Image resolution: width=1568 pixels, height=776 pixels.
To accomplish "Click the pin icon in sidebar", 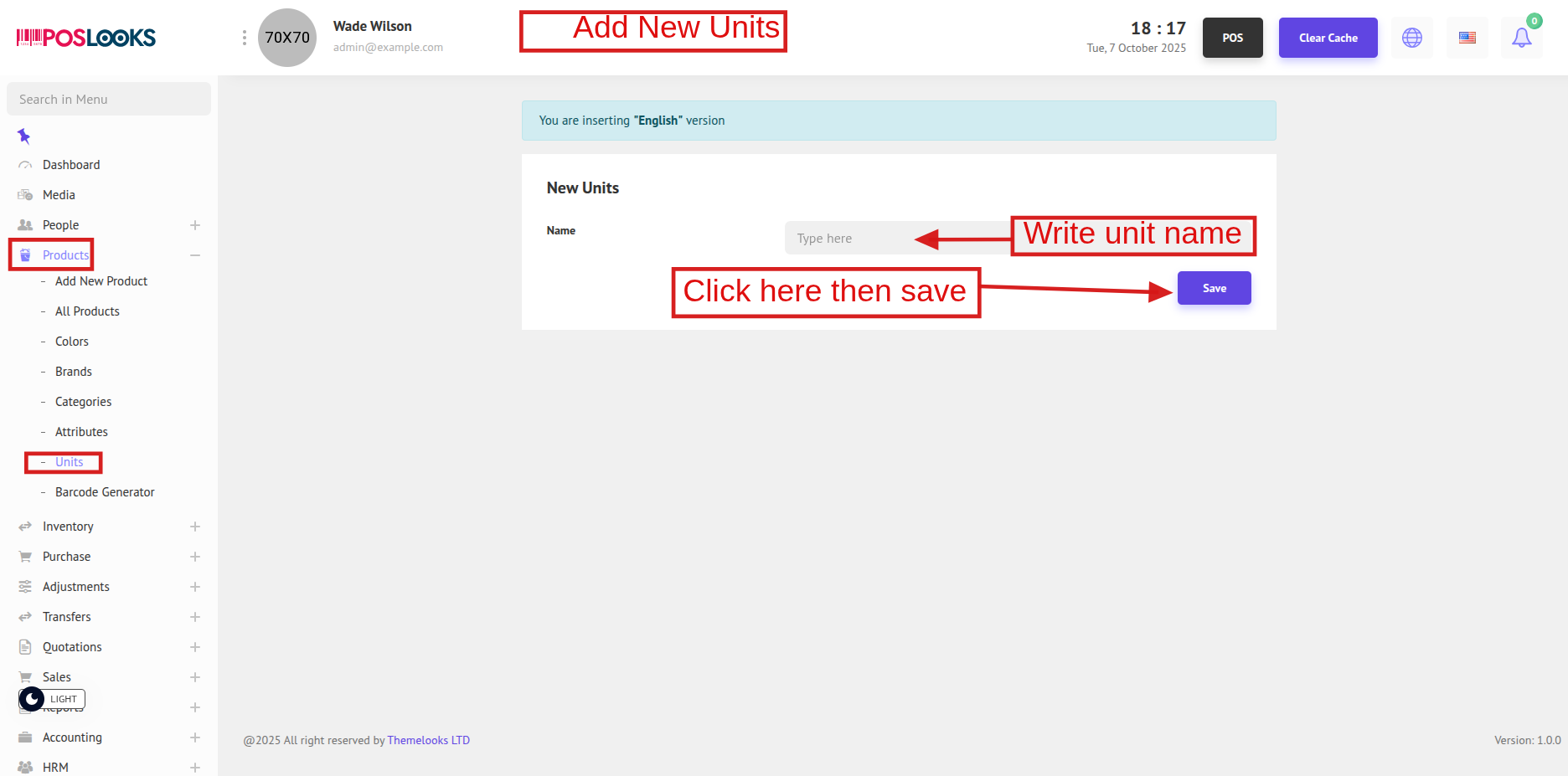I will point(24,136).
